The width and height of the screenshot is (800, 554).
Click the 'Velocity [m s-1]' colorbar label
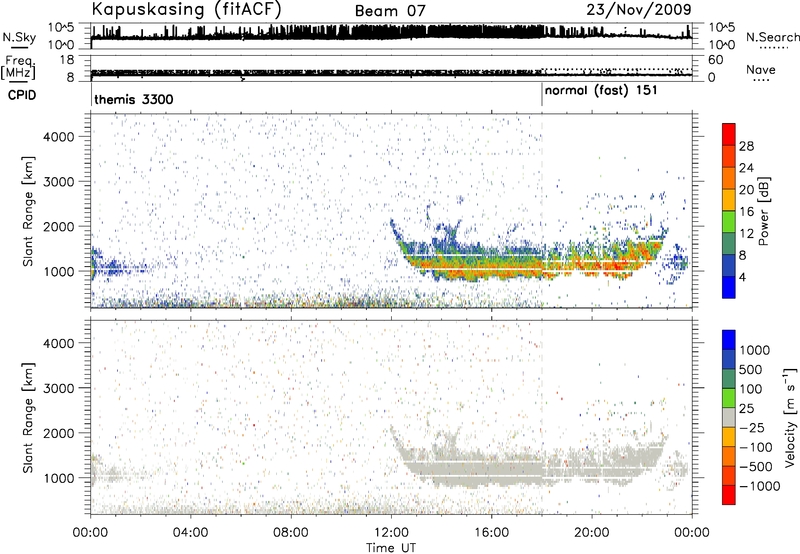(790, 416)
